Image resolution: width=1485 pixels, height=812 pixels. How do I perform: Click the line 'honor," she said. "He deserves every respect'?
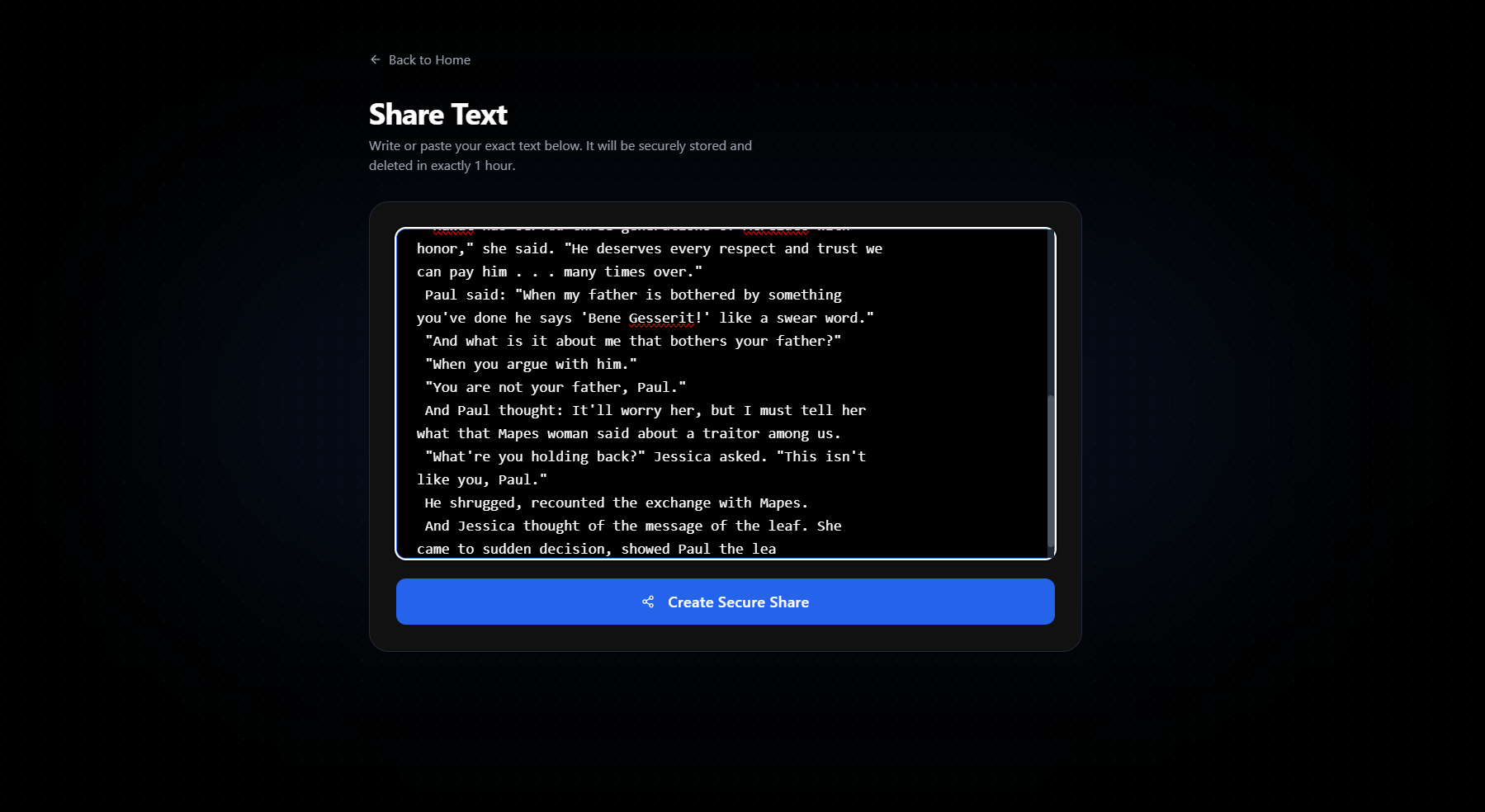pyautogui.click(x=650, y=249)
